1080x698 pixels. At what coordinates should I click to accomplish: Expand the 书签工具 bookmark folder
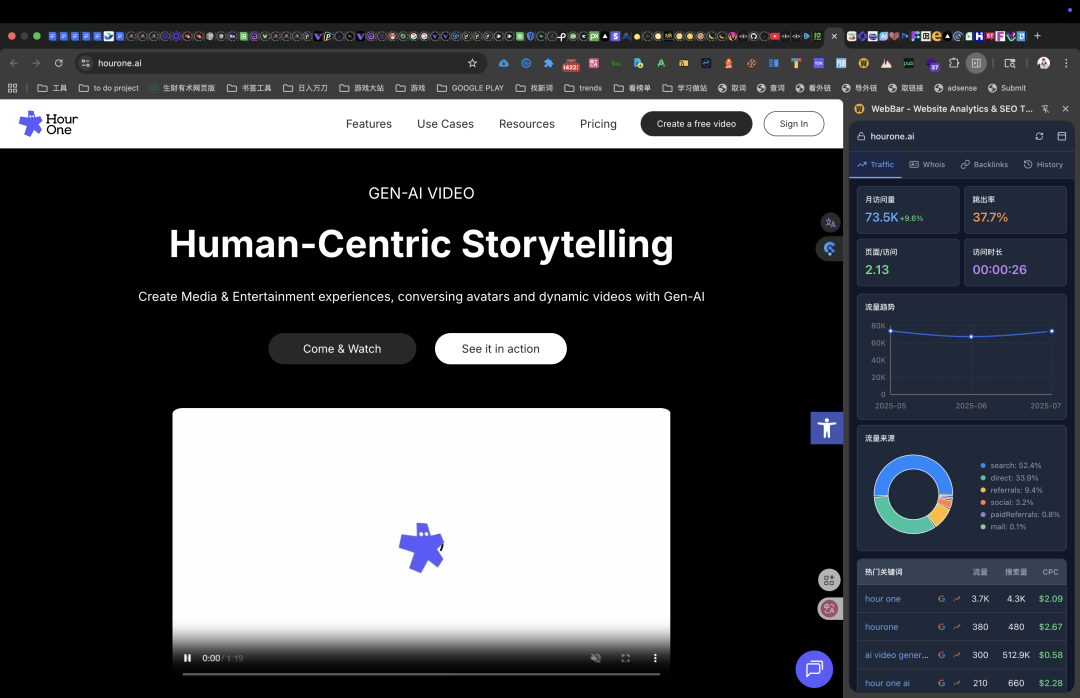tap(249, 88)
